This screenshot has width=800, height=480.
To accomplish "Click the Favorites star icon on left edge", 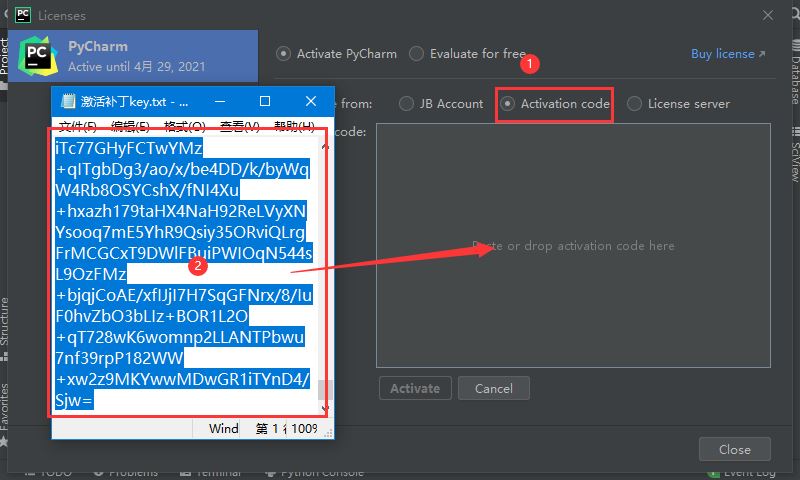I will pyautogui.click(x=4, y=441).
